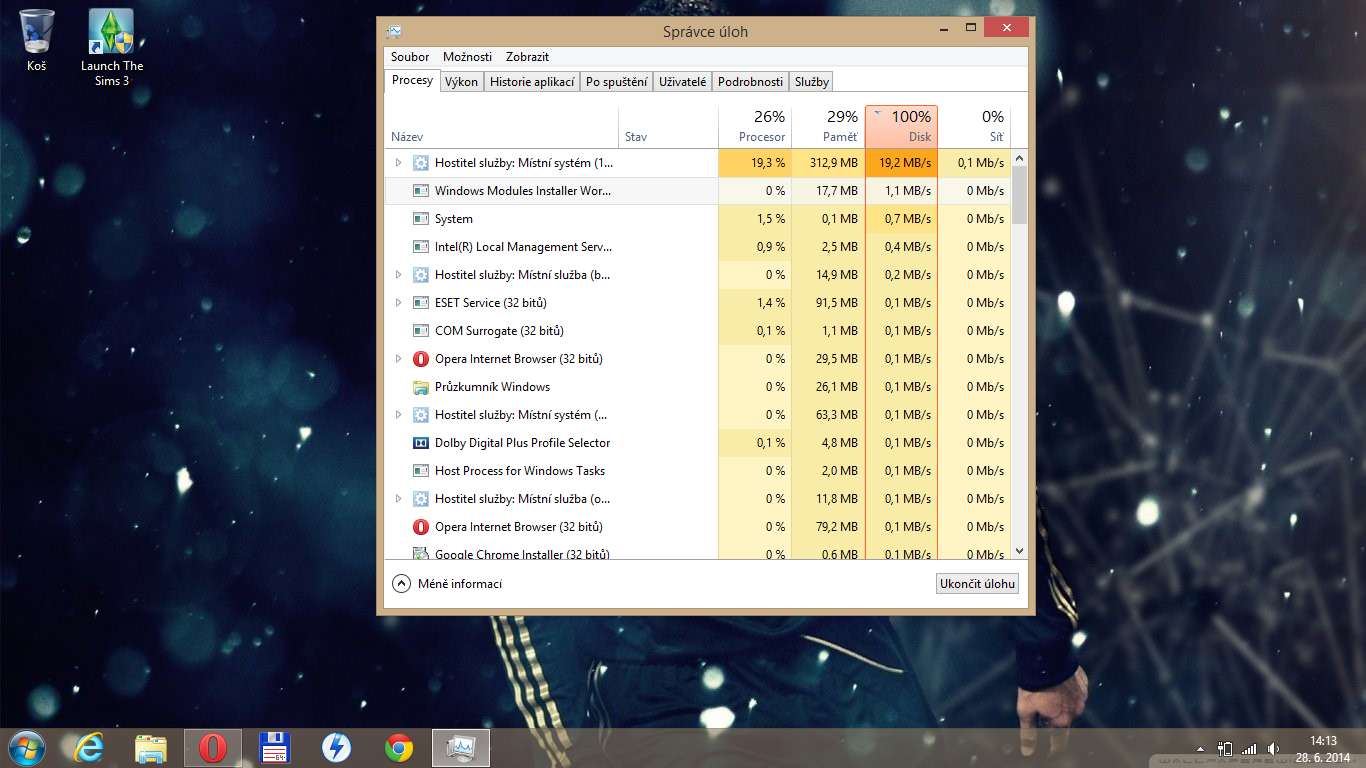Select Host Process for Windows Tasks row

coord(698,471)
